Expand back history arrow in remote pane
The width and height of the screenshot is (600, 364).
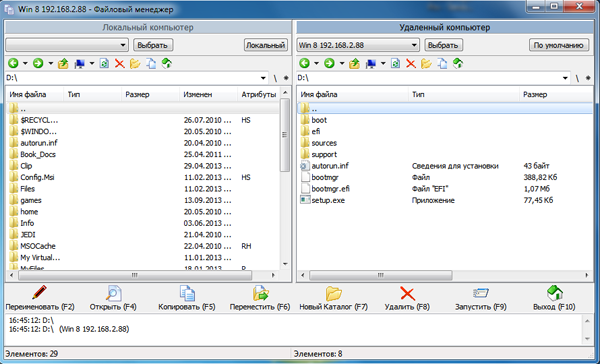coord(316,64)
